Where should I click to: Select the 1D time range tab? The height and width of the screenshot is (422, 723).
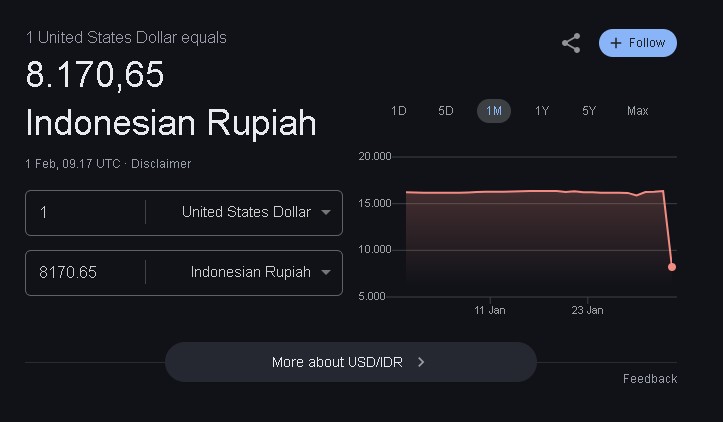click(398, 111)
